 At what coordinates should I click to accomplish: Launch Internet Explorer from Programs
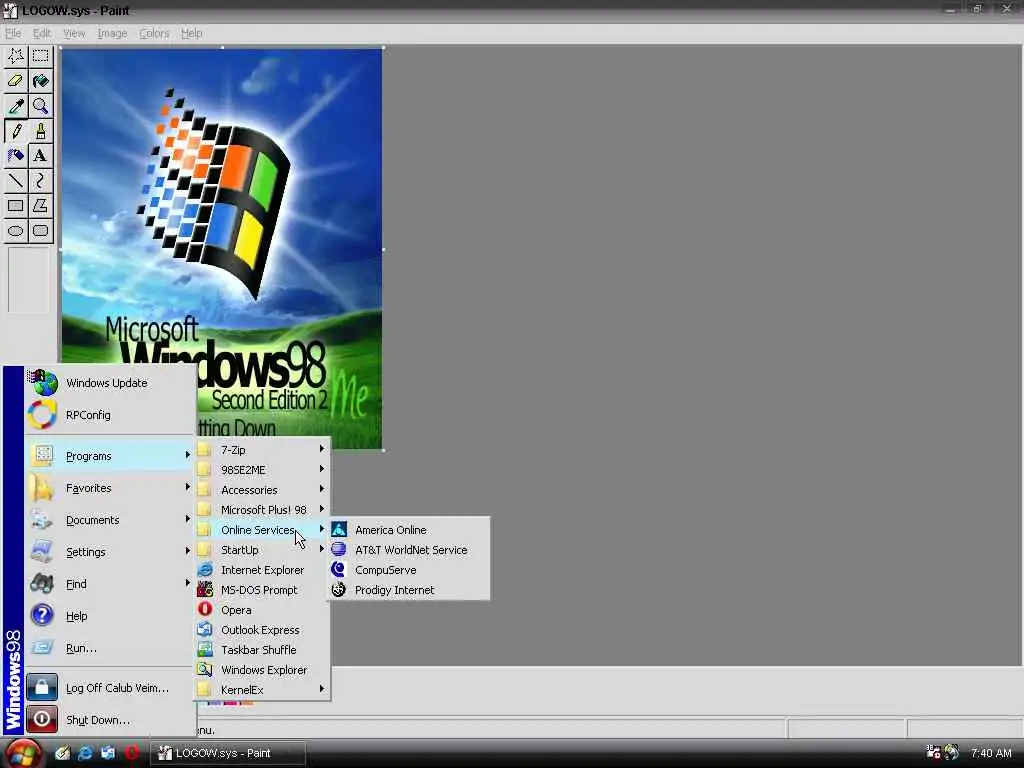click(263, 570)
